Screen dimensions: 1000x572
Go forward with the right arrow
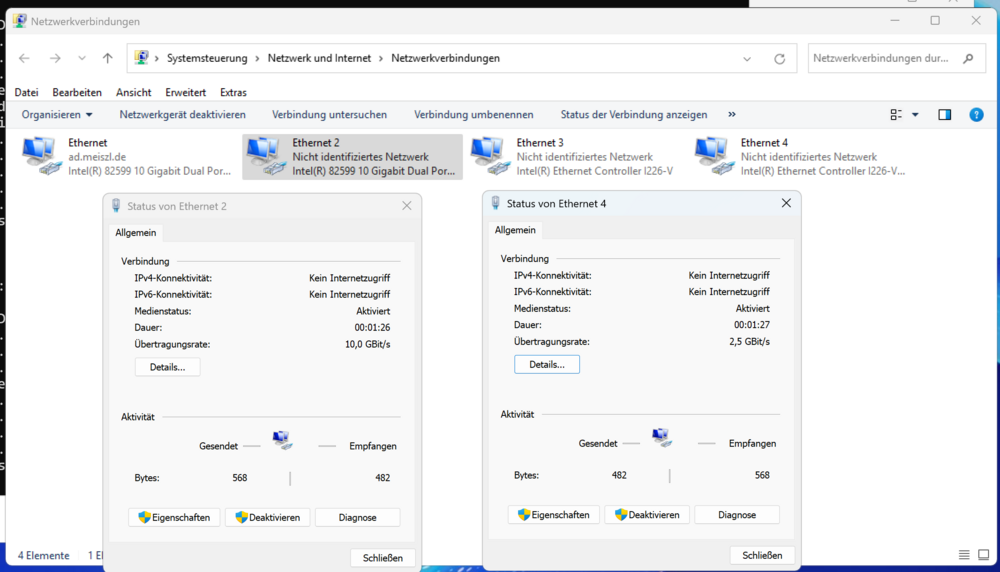(55, 59)
